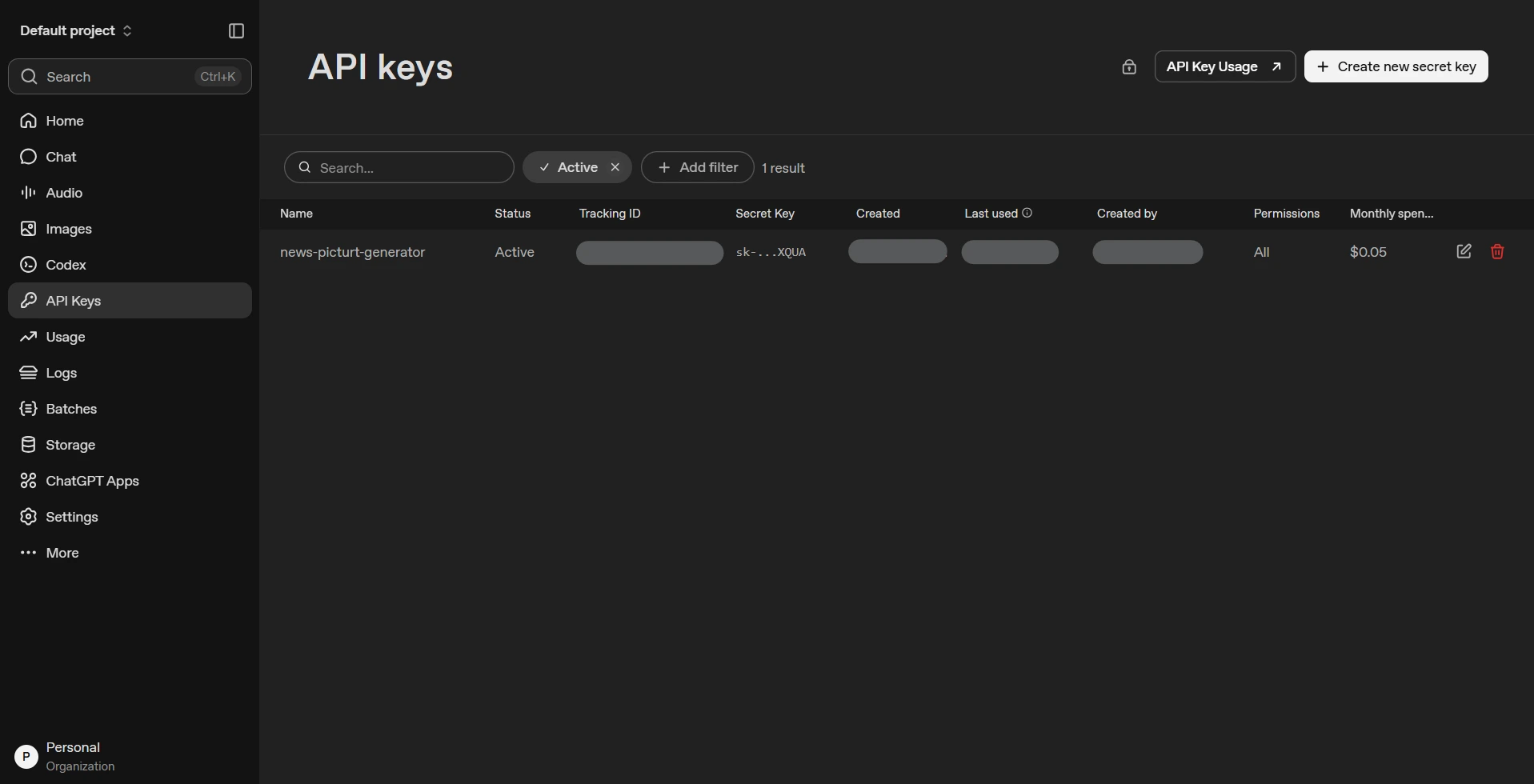Open the Add filter dropdown

coord(697,167)
